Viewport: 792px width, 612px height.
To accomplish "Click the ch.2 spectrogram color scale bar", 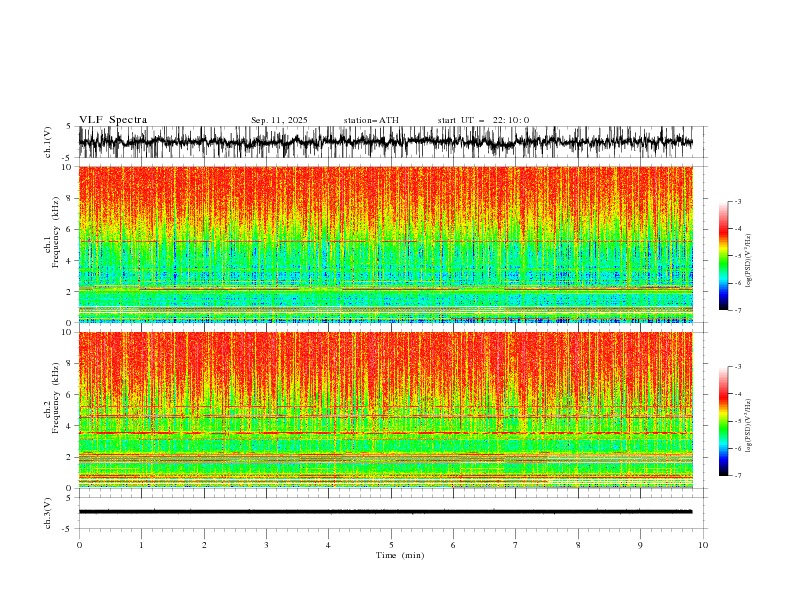I will click(723, 421).
